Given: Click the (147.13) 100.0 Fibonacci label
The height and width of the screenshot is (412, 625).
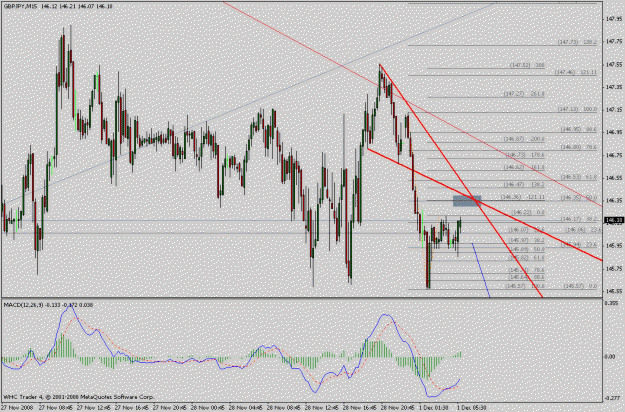Looking at the screenshot, I should pyautogui.click(x=577, y=109).
